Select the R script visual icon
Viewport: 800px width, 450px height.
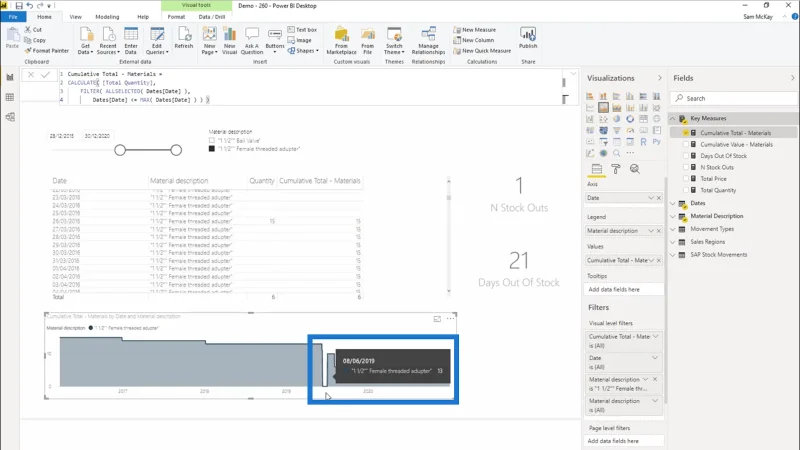click(x=643, y=142)
